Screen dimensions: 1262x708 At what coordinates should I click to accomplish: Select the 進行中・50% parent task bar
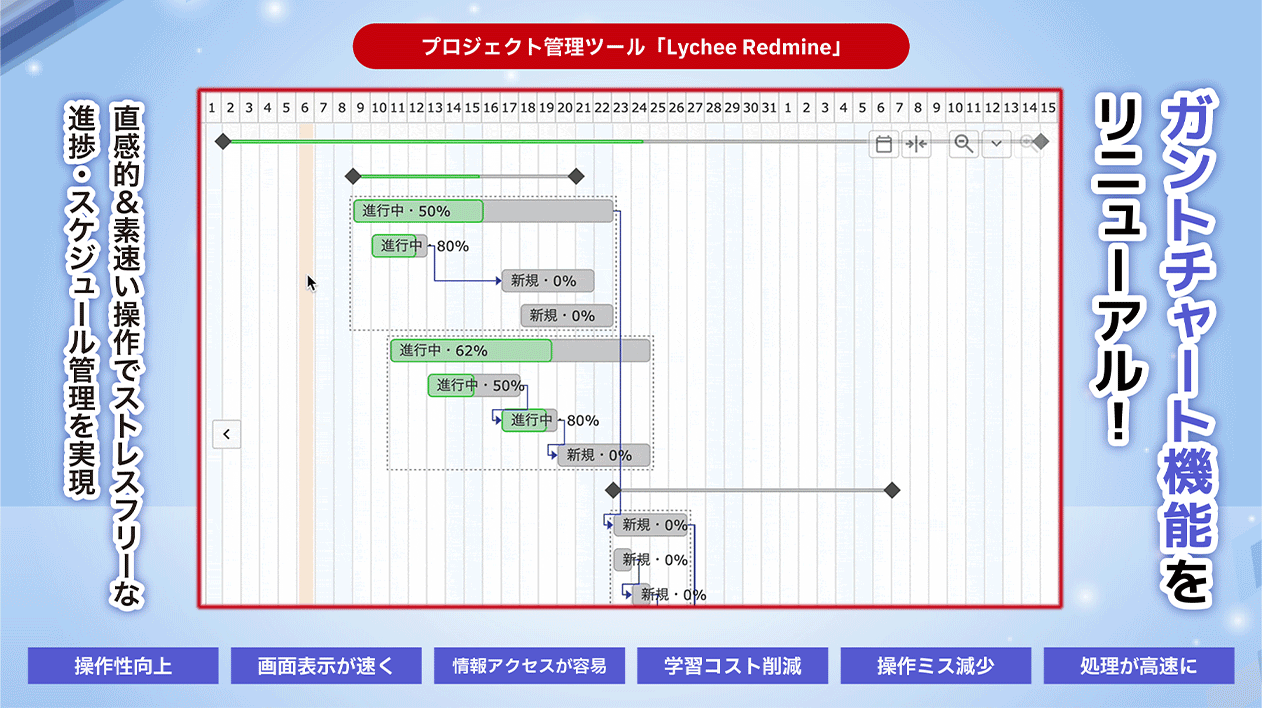(x=482, y=211)
